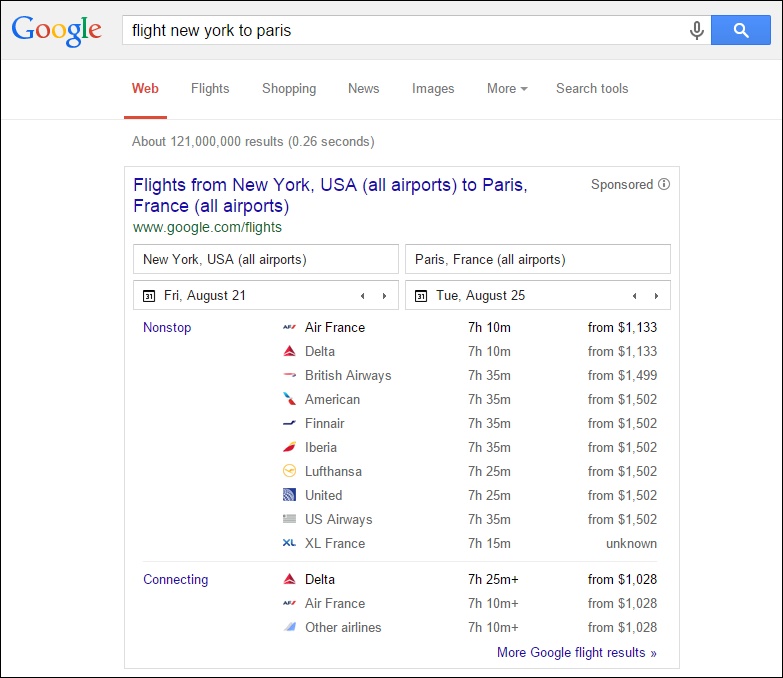Image resolution: width=783 pixels, height=678 pixels.
Task: Click the Finnair logo icon
Action: click(x=289, y=423)
